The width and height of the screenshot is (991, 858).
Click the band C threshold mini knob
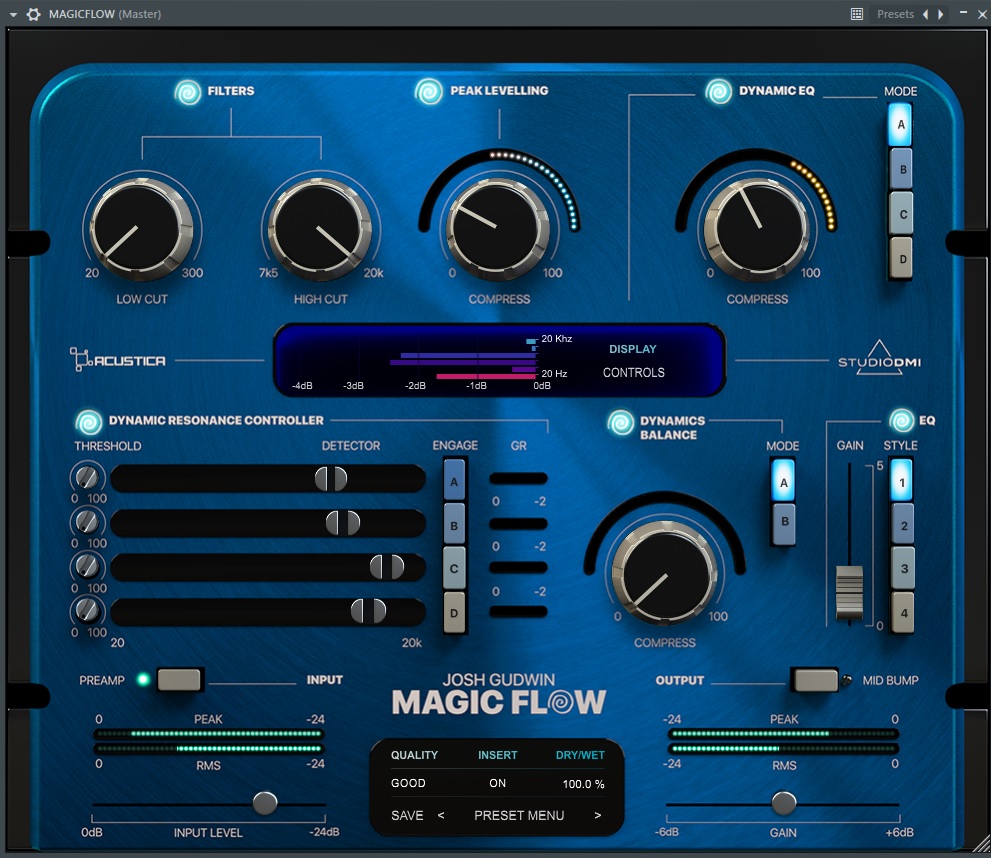point(87,566)
